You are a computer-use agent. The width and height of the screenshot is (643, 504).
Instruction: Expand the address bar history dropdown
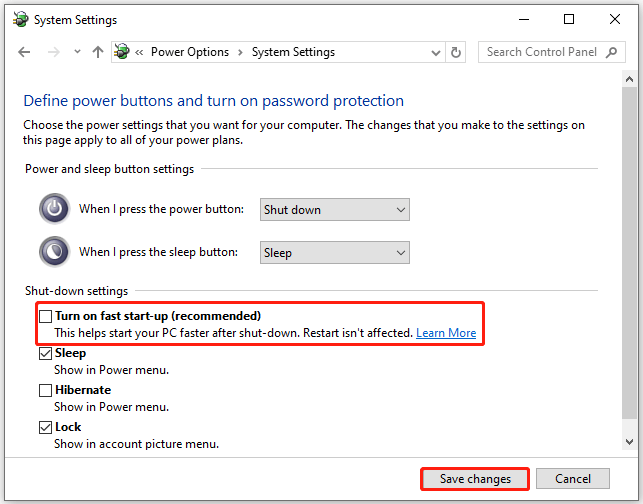tap(434, 52)
